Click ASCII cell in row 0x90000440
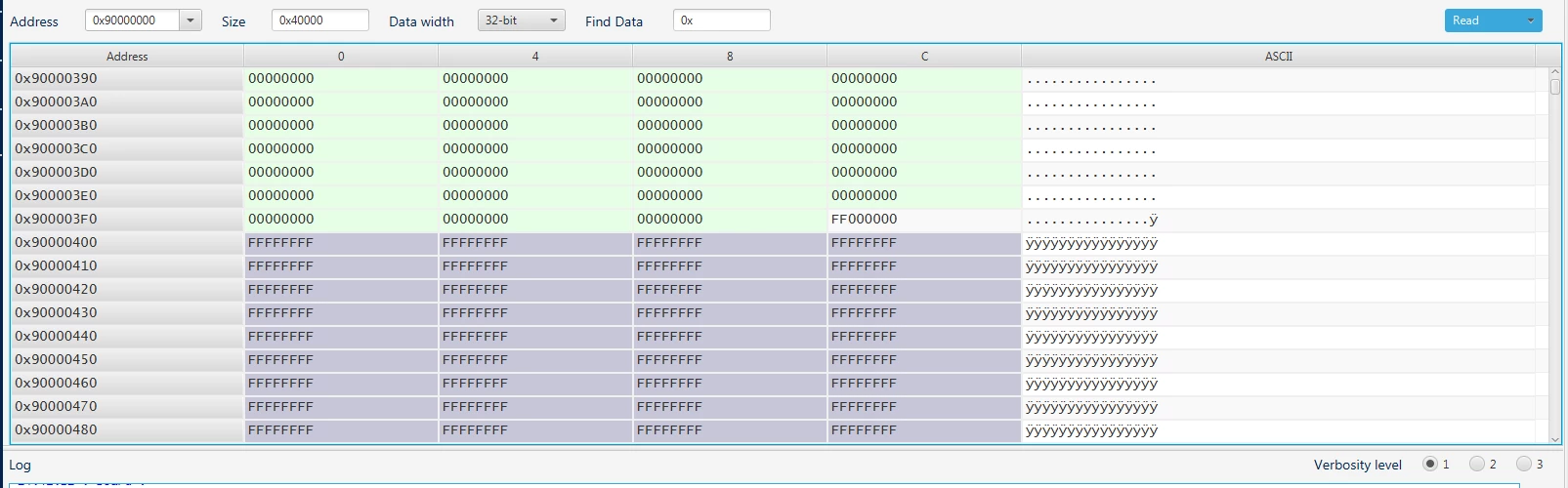 tap(1279, 337)
